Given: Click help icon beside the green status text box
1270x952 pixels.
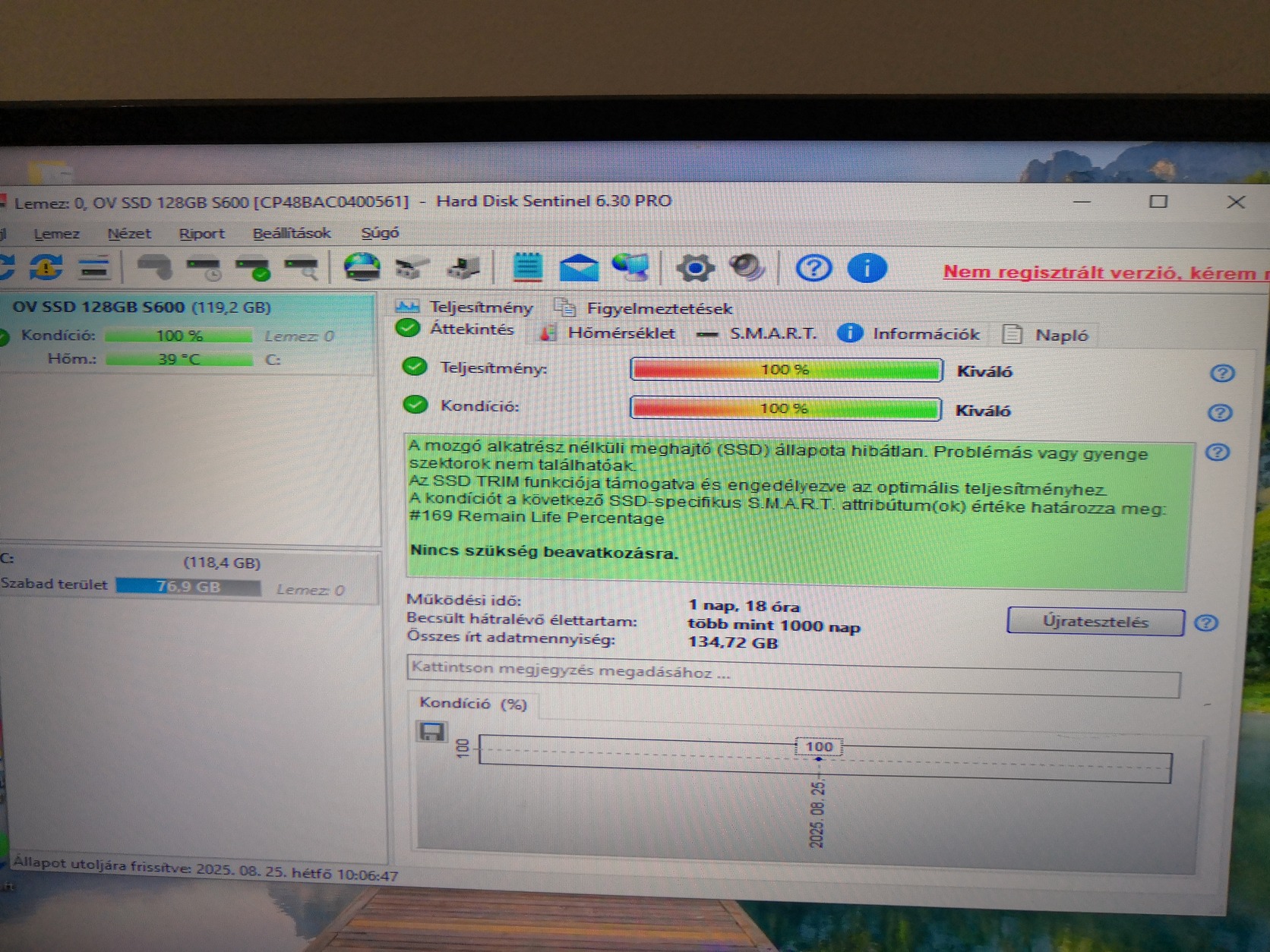Looking at the screenshot, I should [x=1218, y=452].
